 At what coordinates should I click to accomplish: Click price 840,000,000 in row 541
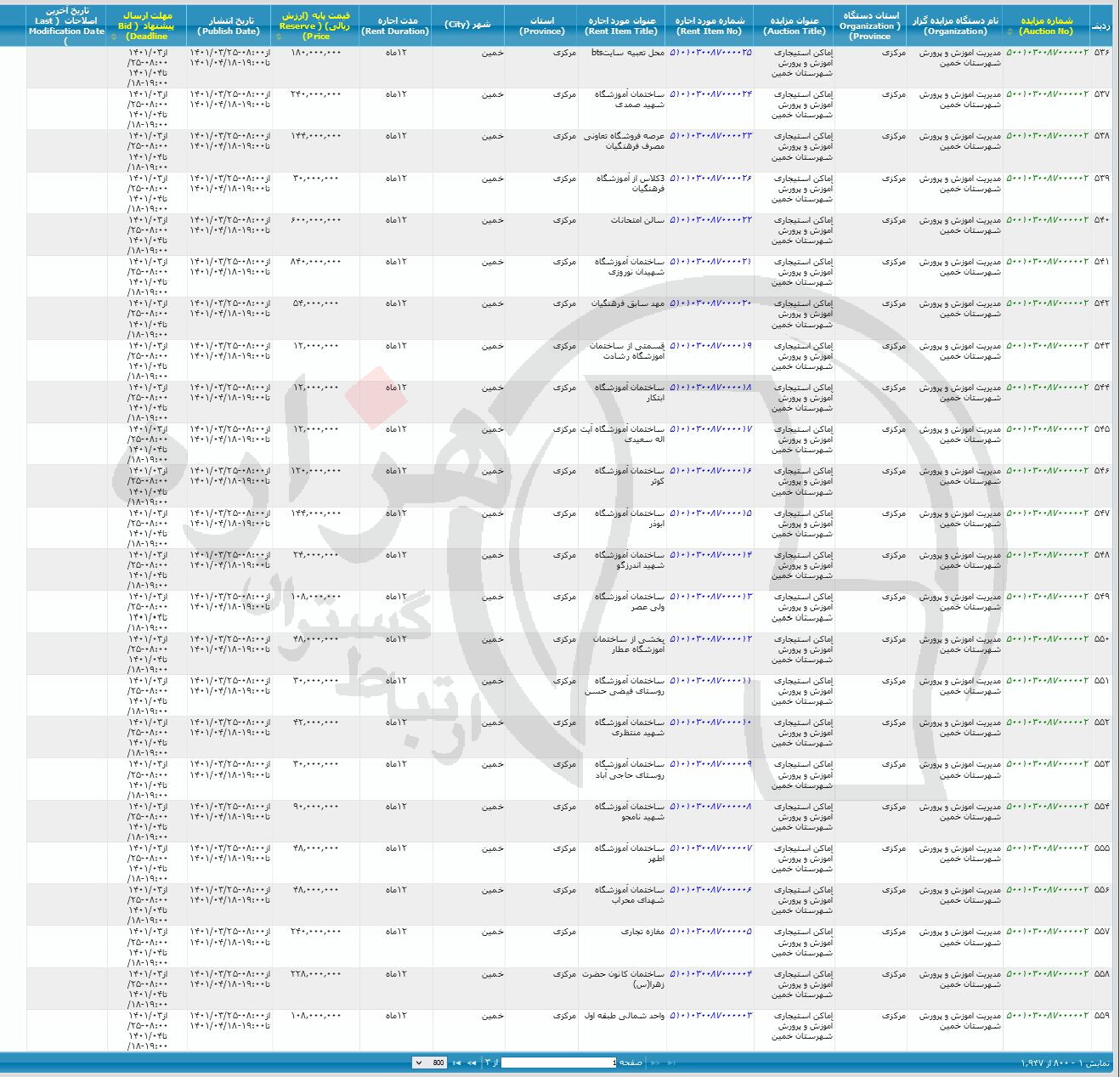click(316, 262)
